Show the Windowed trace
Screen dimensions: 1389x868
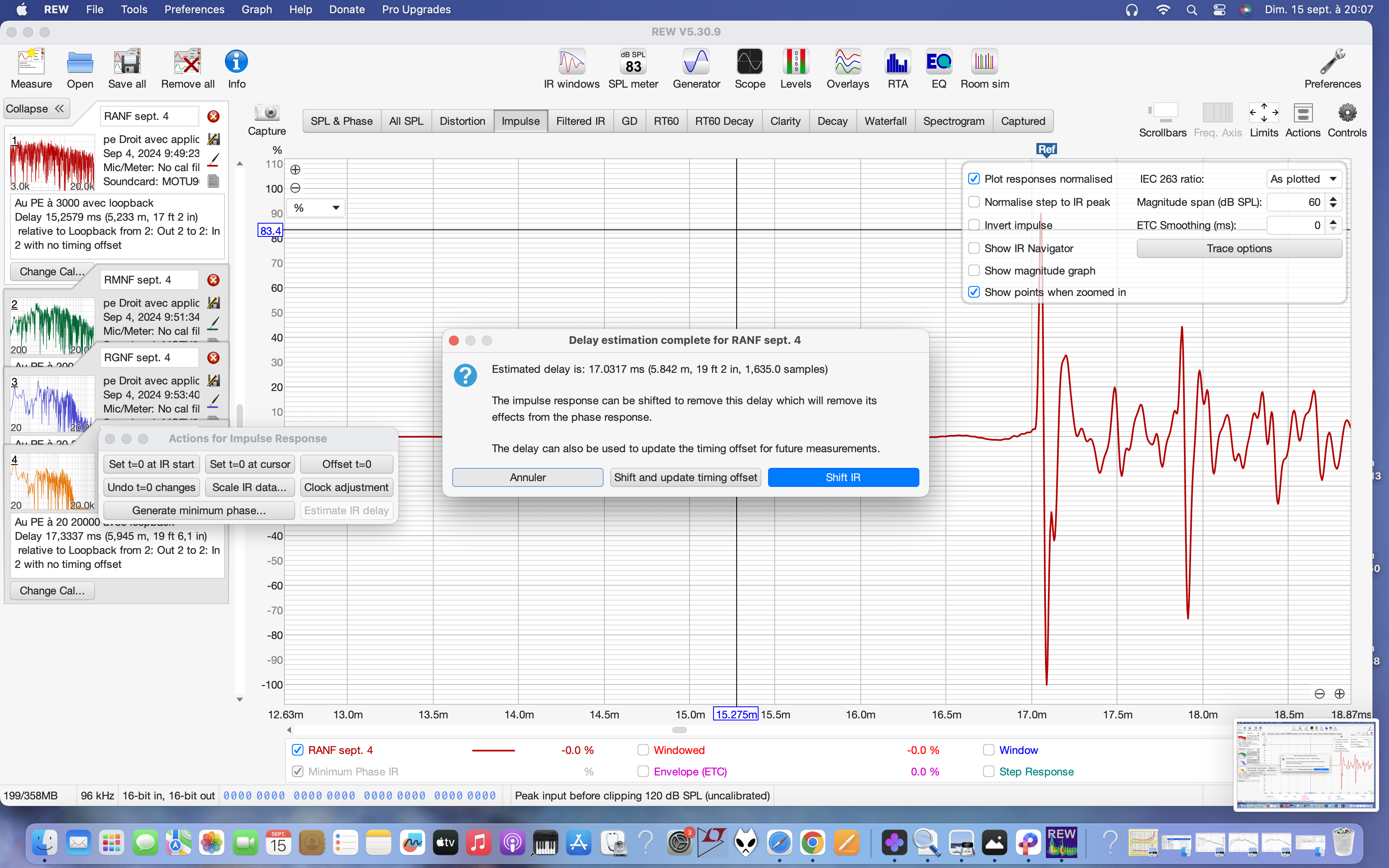coord(643,750)
